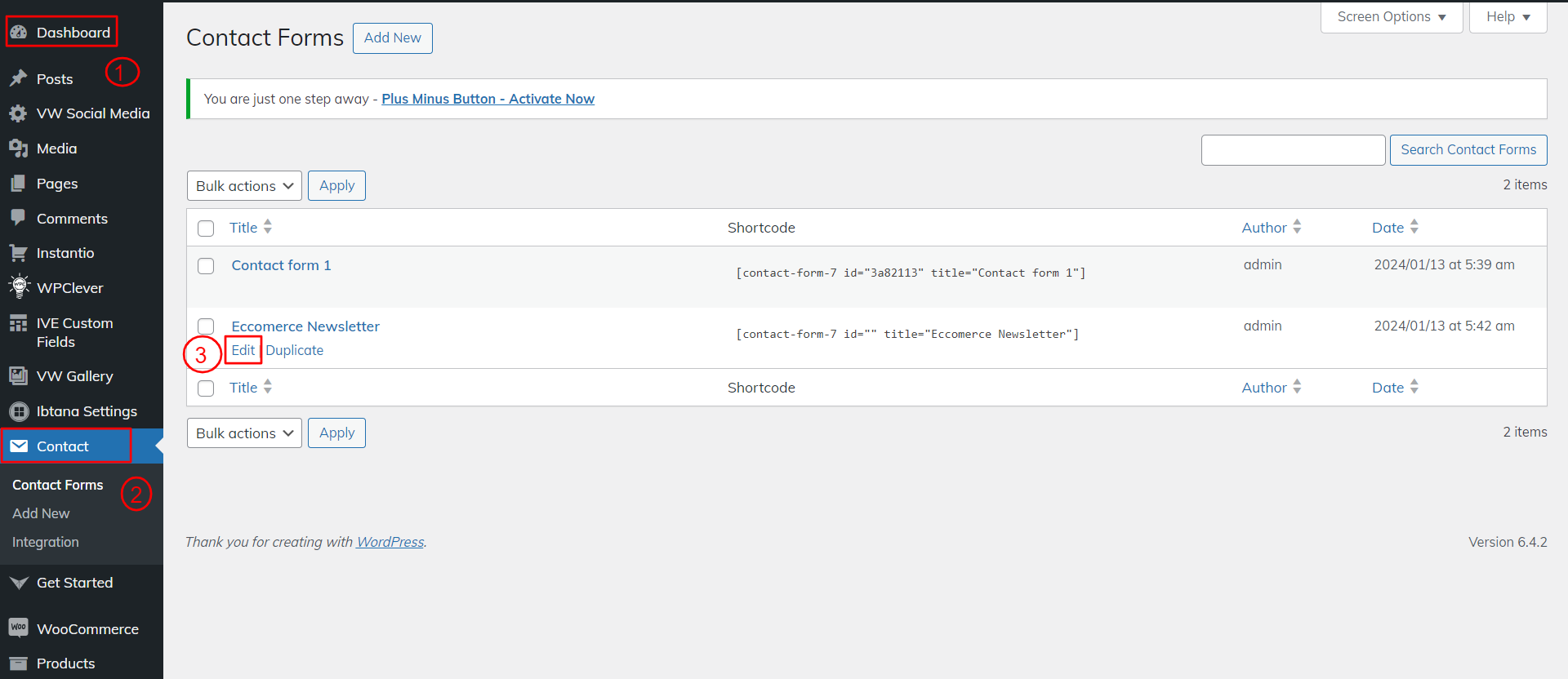1568x679 pixels.
Task: Open the Integration submenu item
Action: (x=46, y=542)
